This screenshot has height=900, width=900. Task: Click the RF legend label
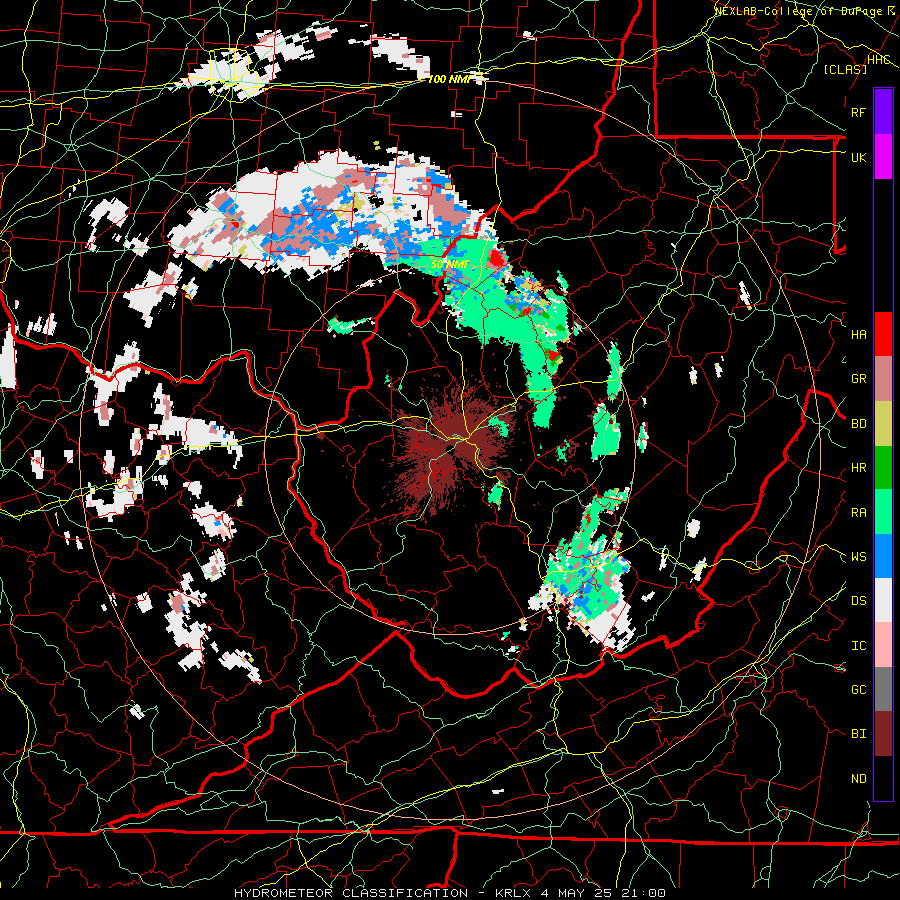pos(858,112)
